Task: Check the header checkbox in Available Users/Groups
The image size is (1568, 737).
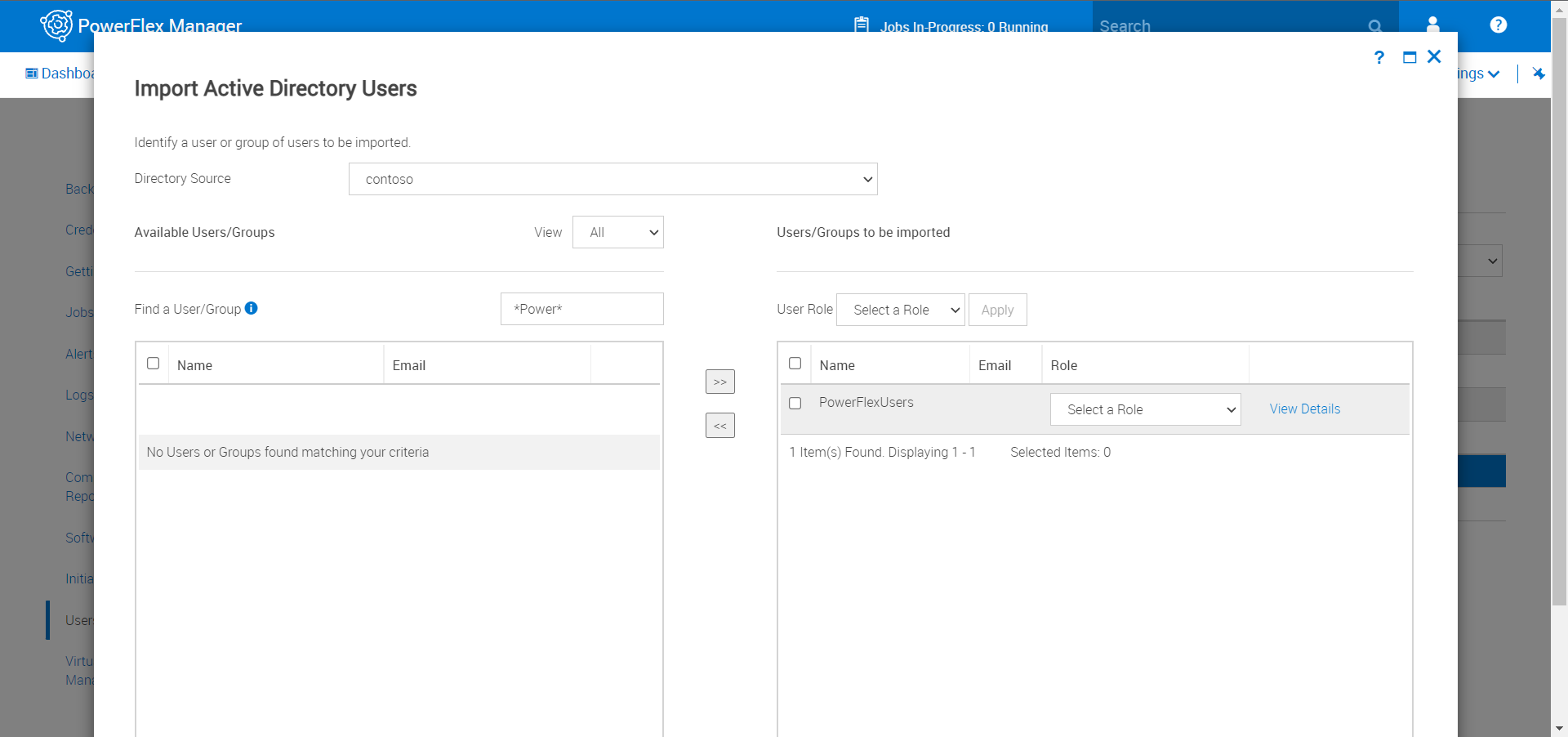Action: tap(153, 363)
